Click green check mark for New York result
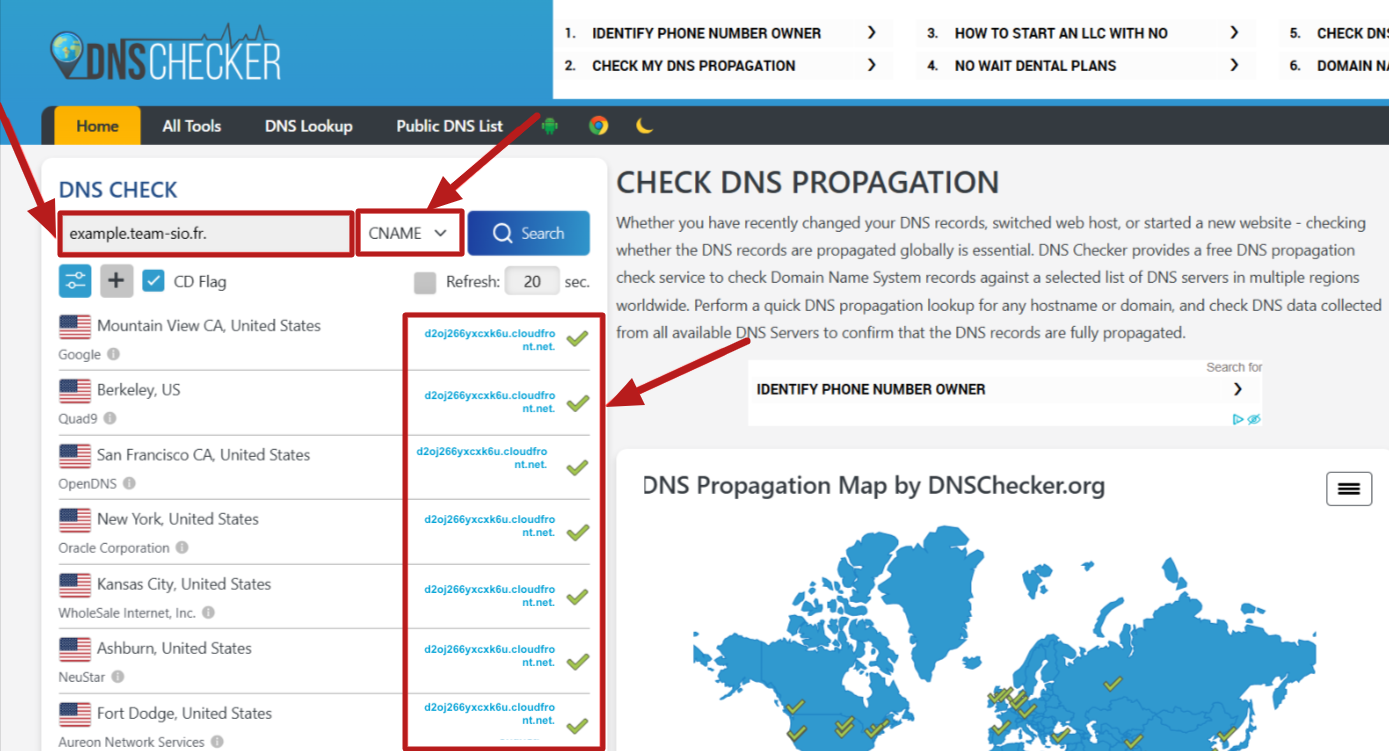 577,532
